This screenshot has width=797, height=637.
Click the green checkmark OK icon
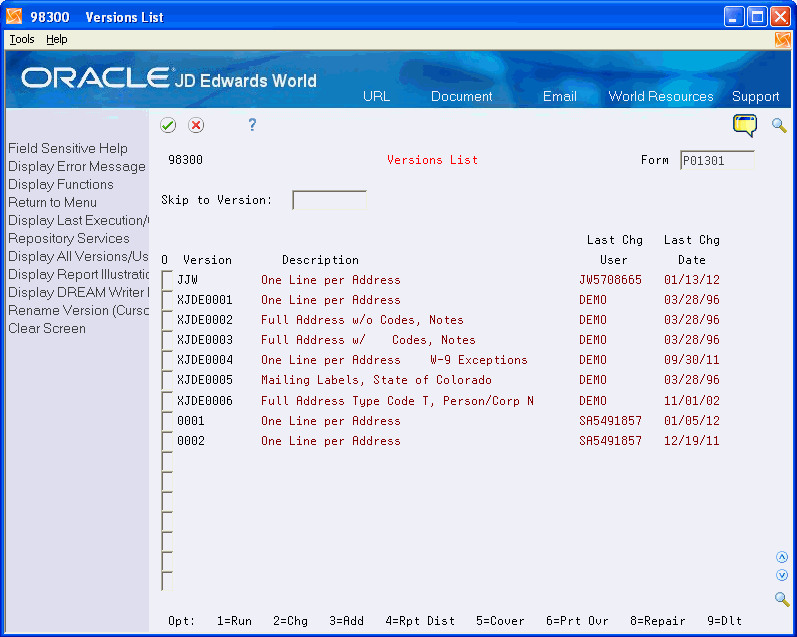tap(168, 125)
